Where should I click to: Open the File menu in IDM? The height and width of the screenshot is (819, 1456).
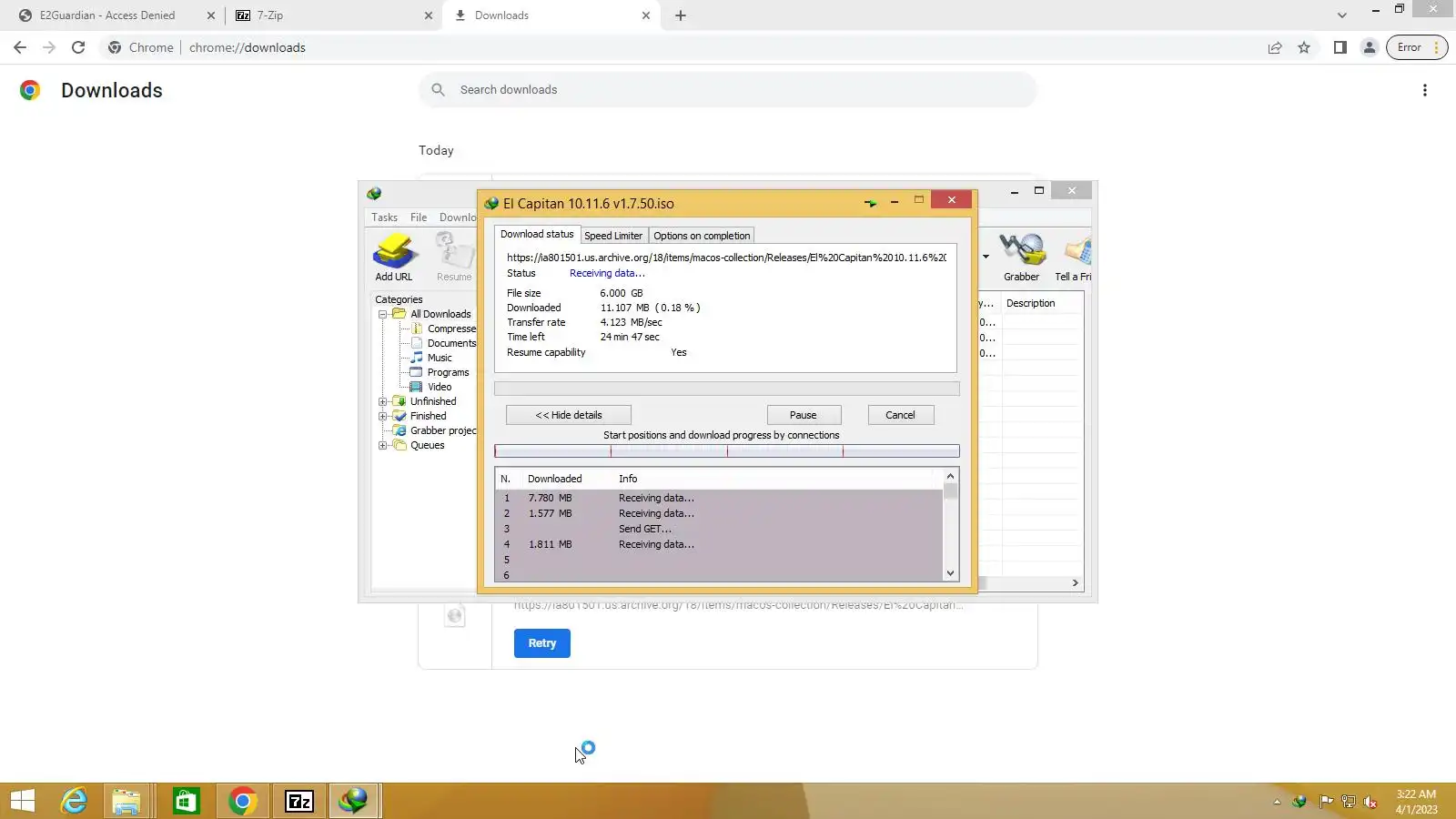pos(419,217)
